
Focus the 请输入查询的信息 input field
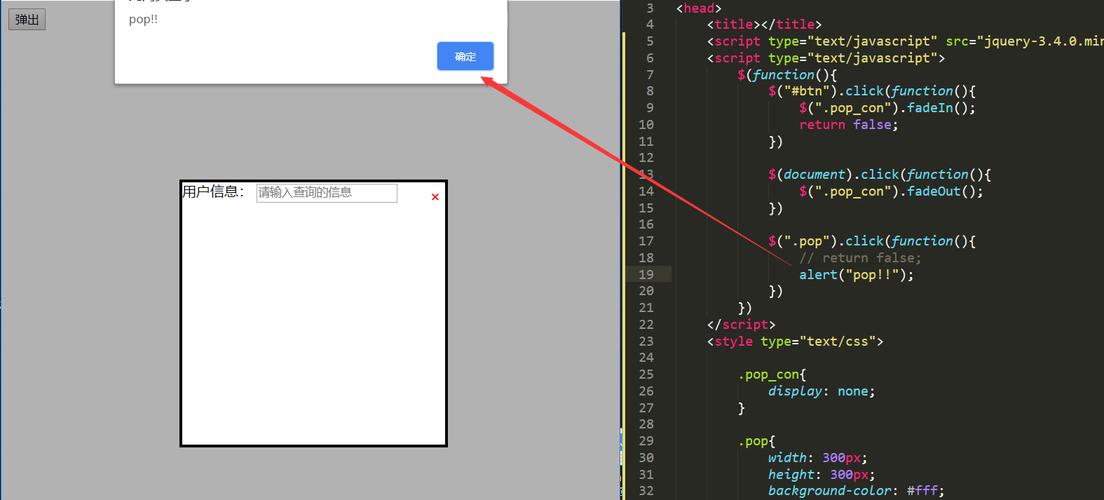(x=327, y=193)
